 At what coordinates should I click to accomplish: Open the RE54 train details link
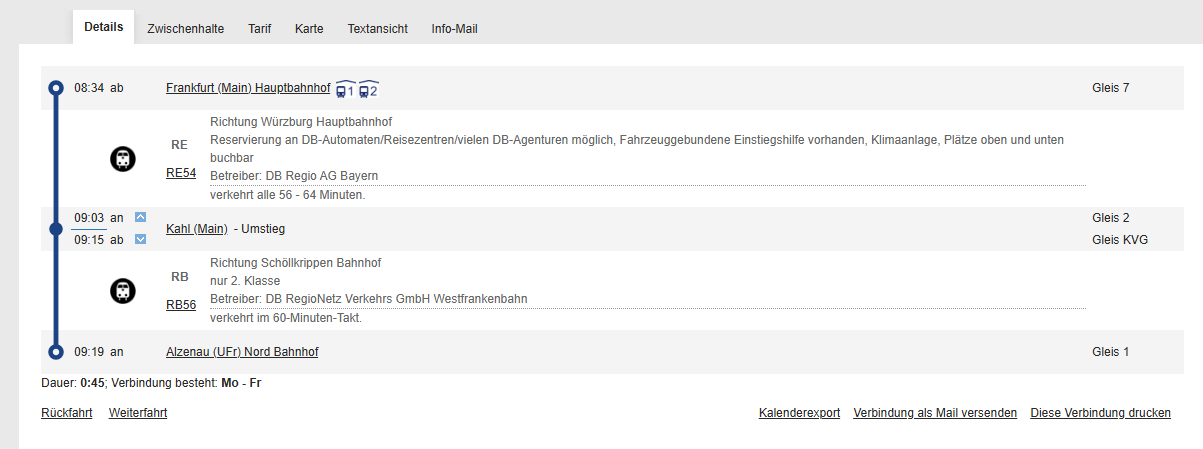181,173
